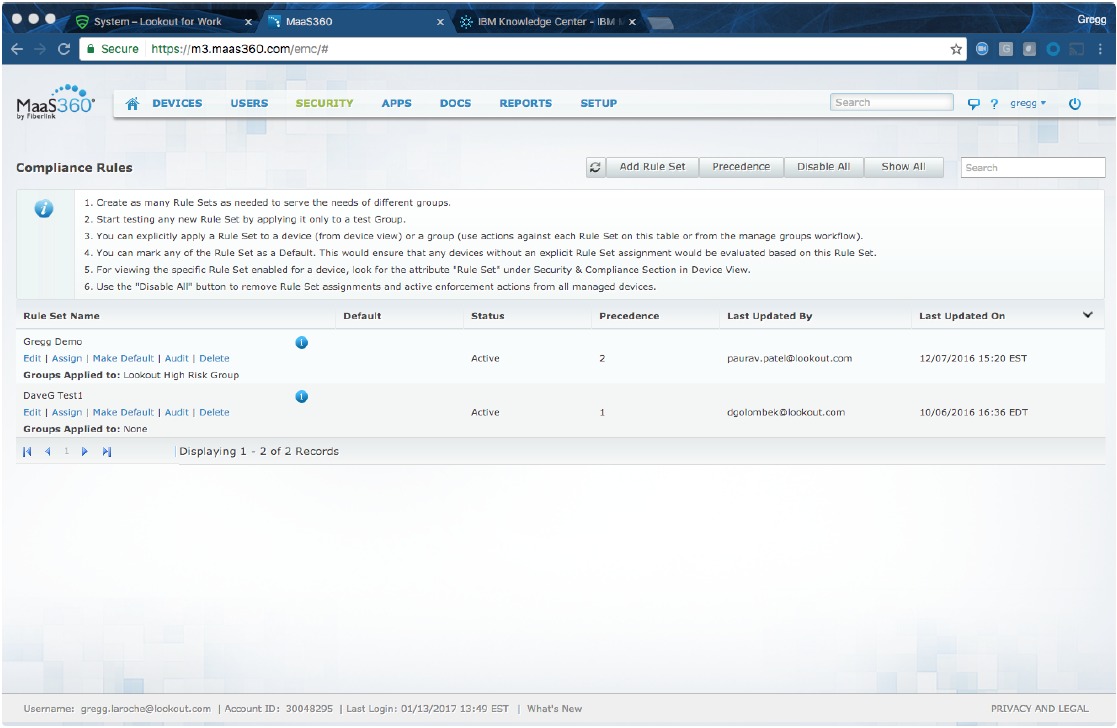The width and height of the screenshot is (1117, 728).
Task: Make DaveG Test1 the default rule set
Action: [x=123, y=412]
